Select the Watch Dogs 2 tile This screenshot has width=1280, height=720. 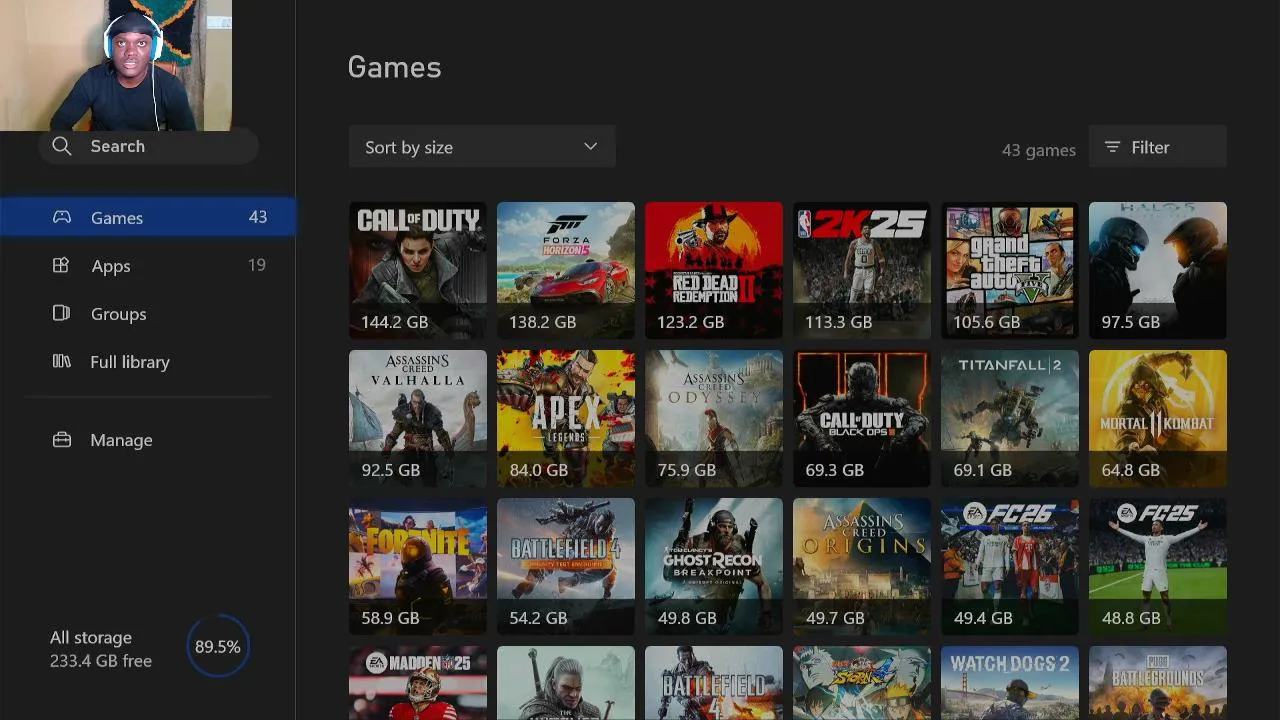click(1010, 683)
